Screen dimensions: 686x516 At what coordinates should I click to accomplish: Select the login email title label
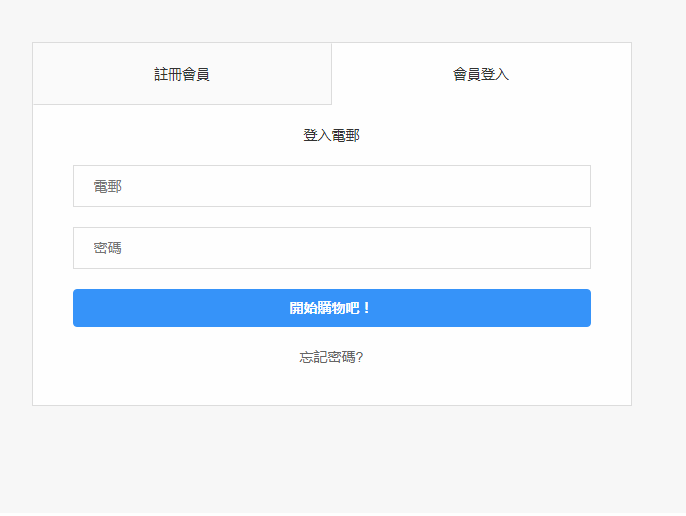pos(331,135)
